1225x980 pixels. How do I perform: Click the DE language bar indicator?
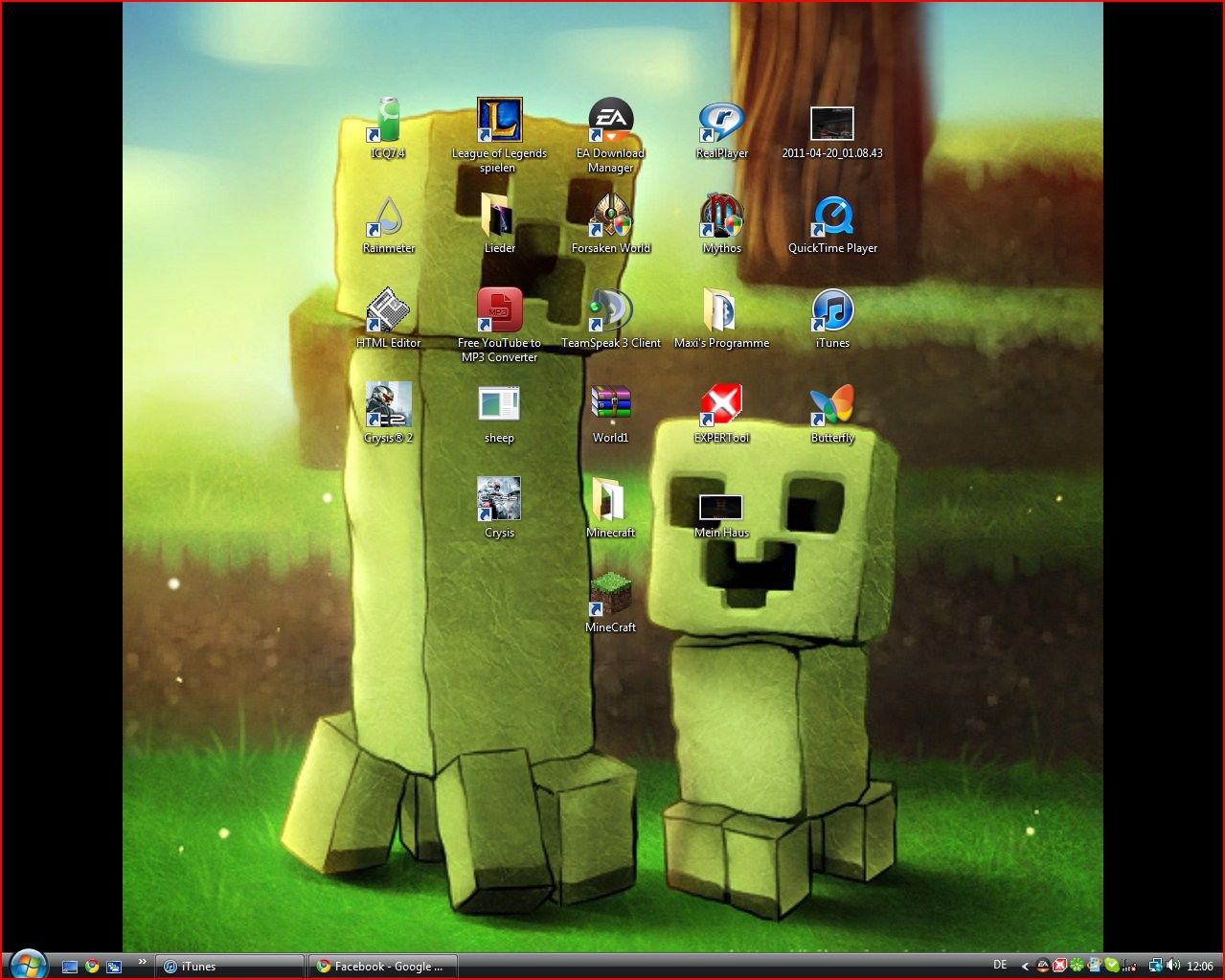(1000, 965)
